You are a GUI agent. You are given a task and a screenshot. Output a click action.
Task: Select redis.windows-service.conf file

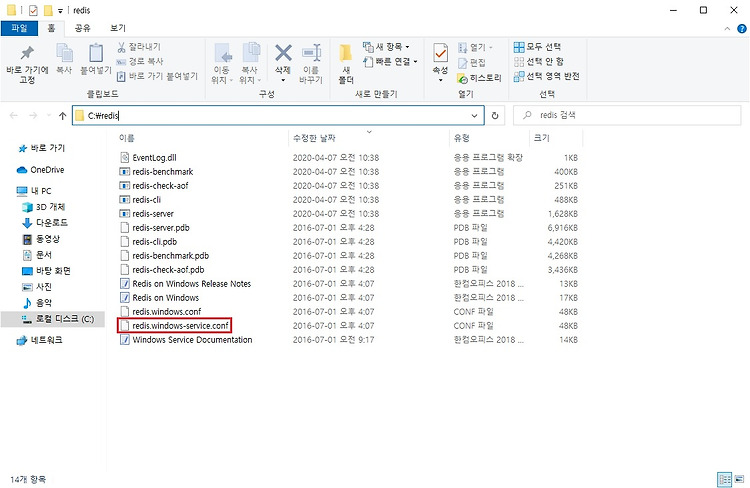(175, 325)
